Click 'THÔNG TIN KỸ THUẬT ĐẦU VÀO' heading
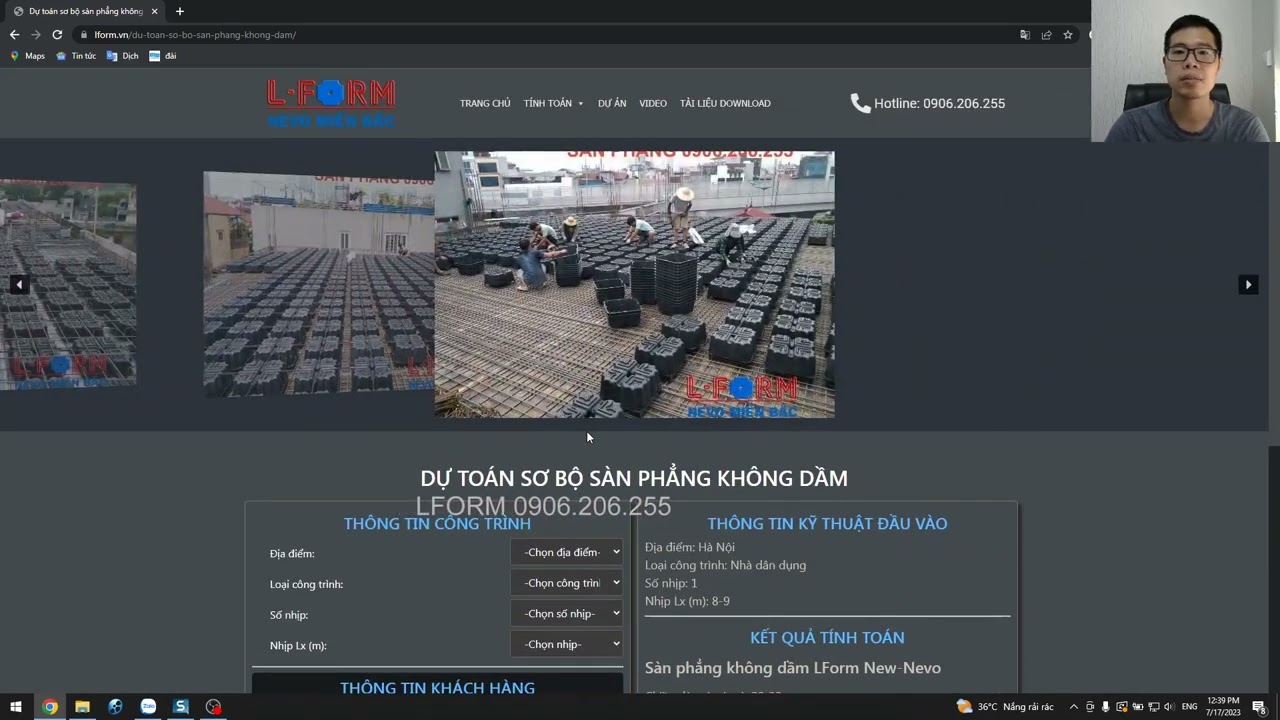Image resolution: width=1280 pixels, height=720 pixels. coord(827,523)
